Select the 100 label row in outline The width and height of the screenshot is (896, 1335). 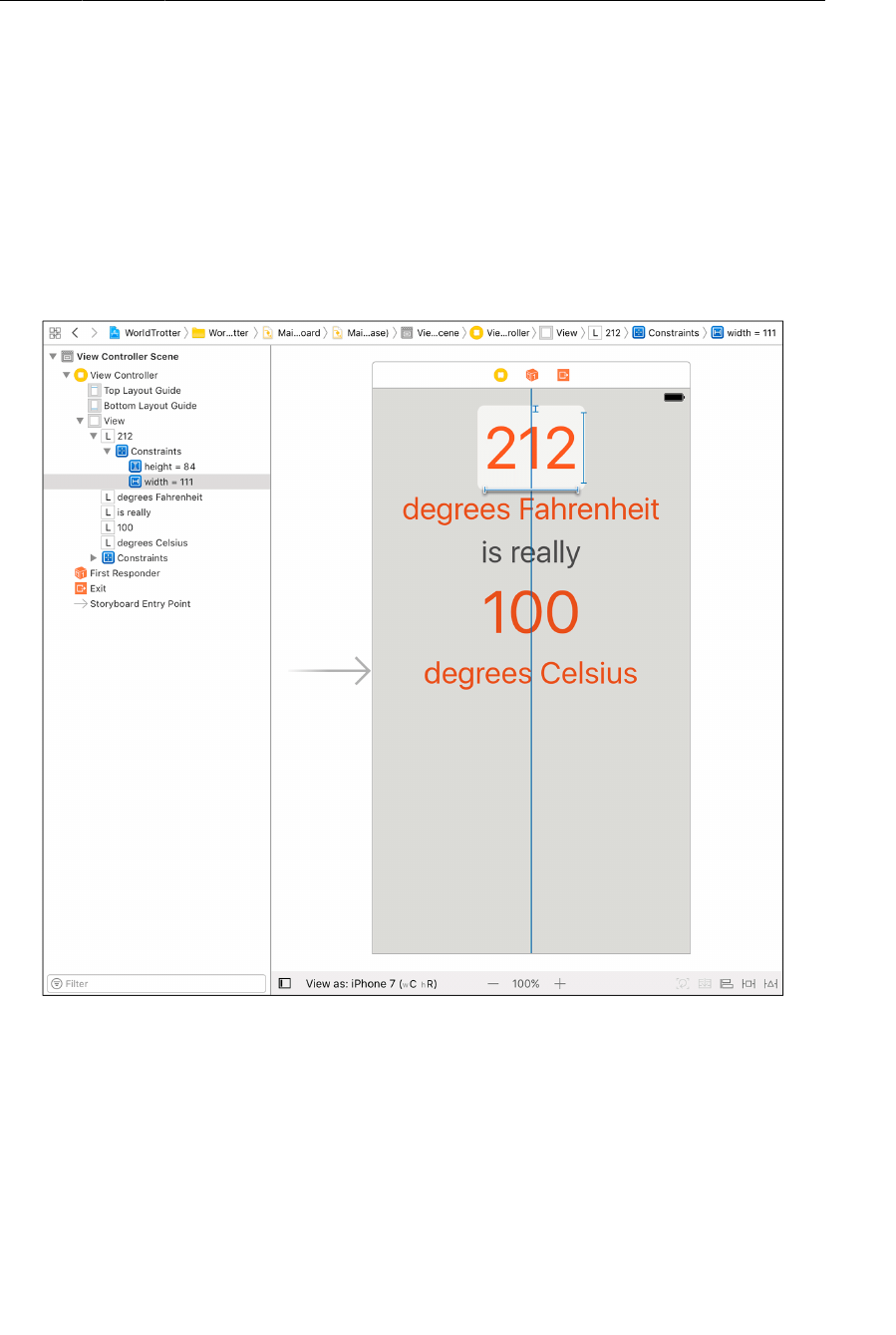pos(156,527)
